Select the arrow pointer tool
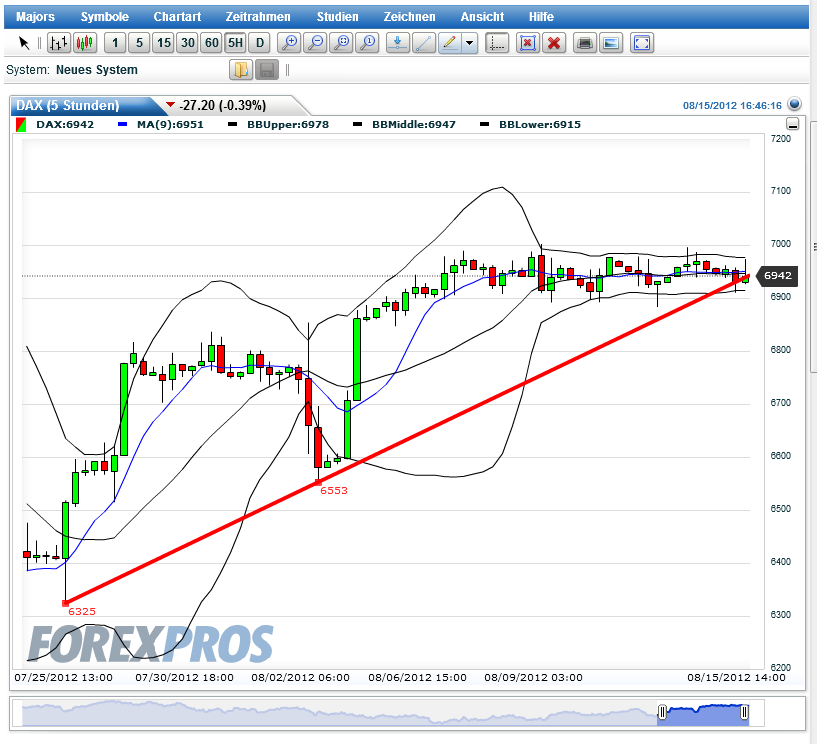 (24, 43)
